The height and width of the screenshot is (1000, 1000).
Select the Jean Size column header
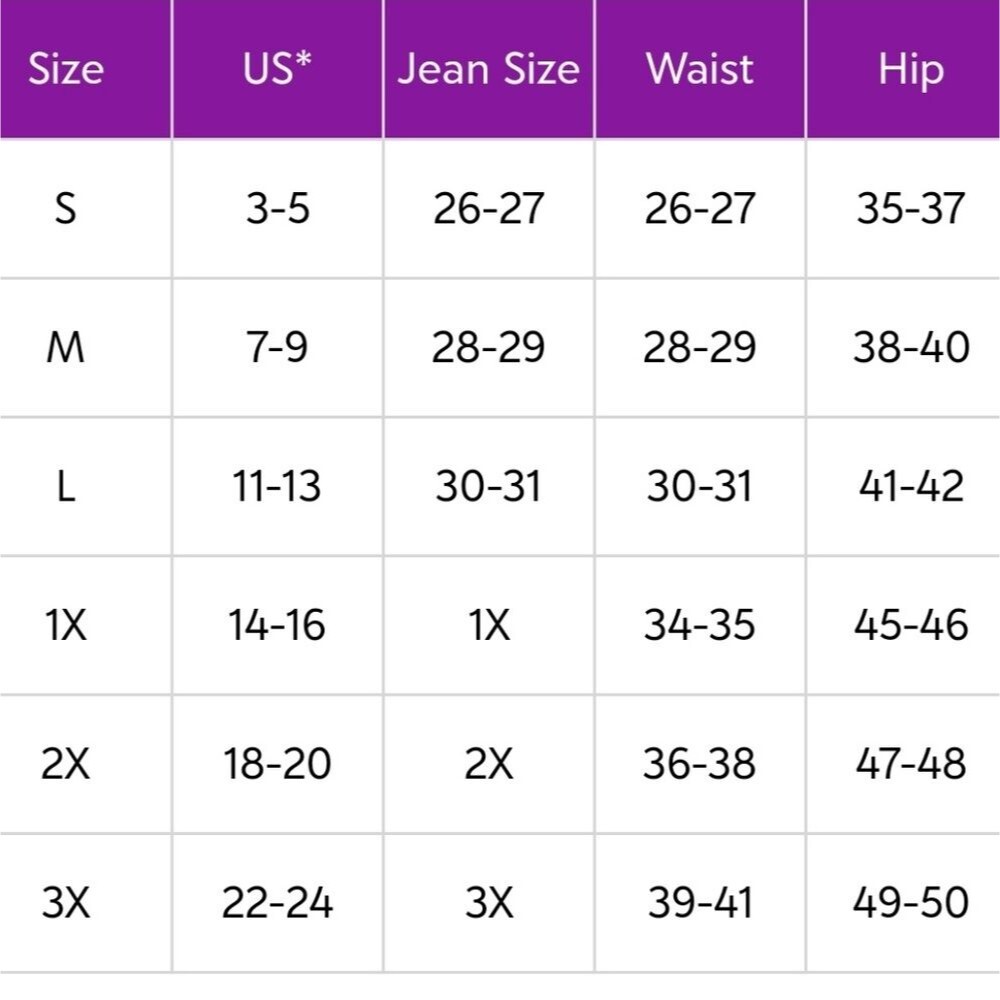click(489, 68)
